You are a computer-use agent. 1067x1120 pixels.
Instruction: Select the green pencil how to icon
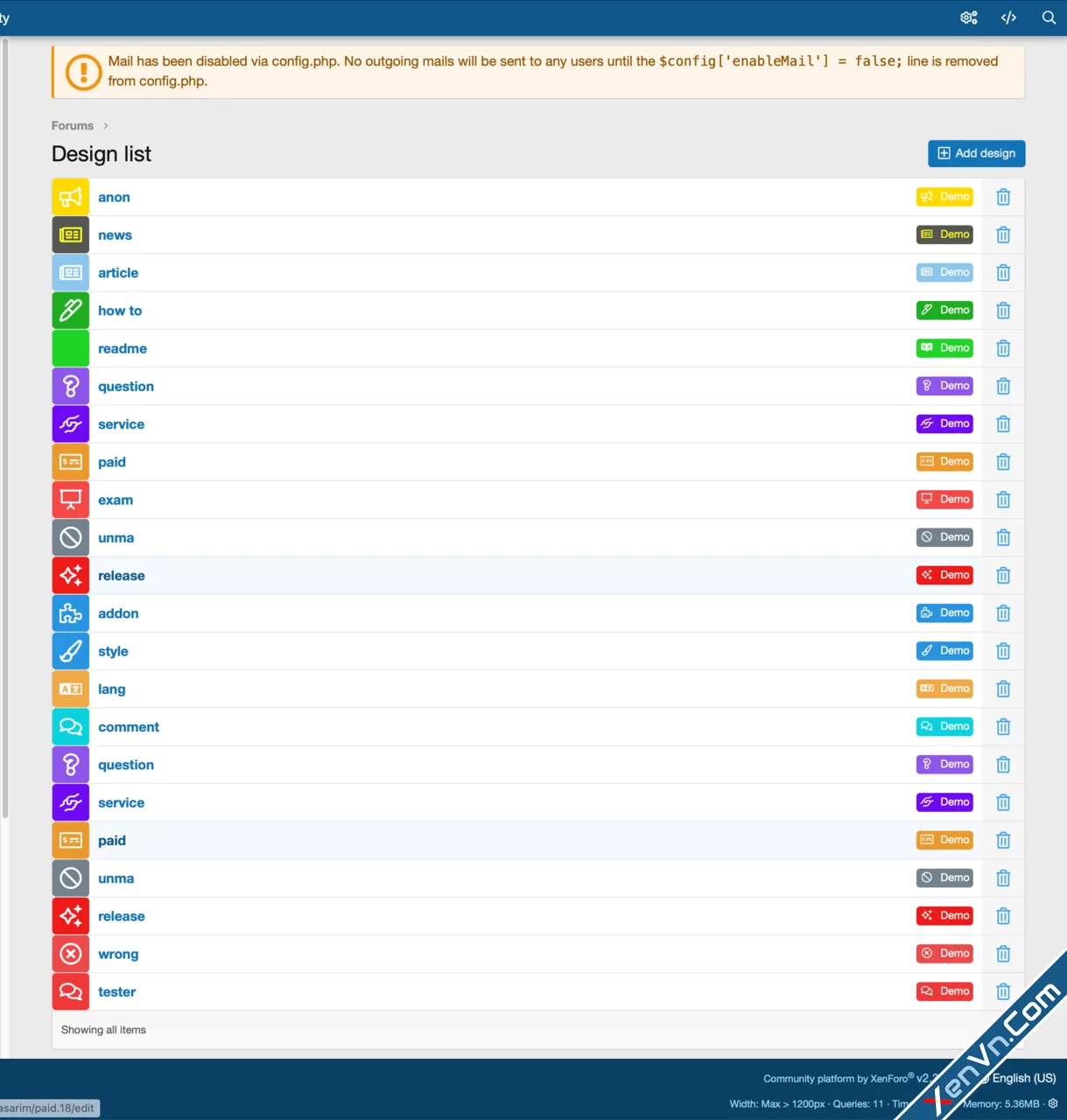pos(71,311)
